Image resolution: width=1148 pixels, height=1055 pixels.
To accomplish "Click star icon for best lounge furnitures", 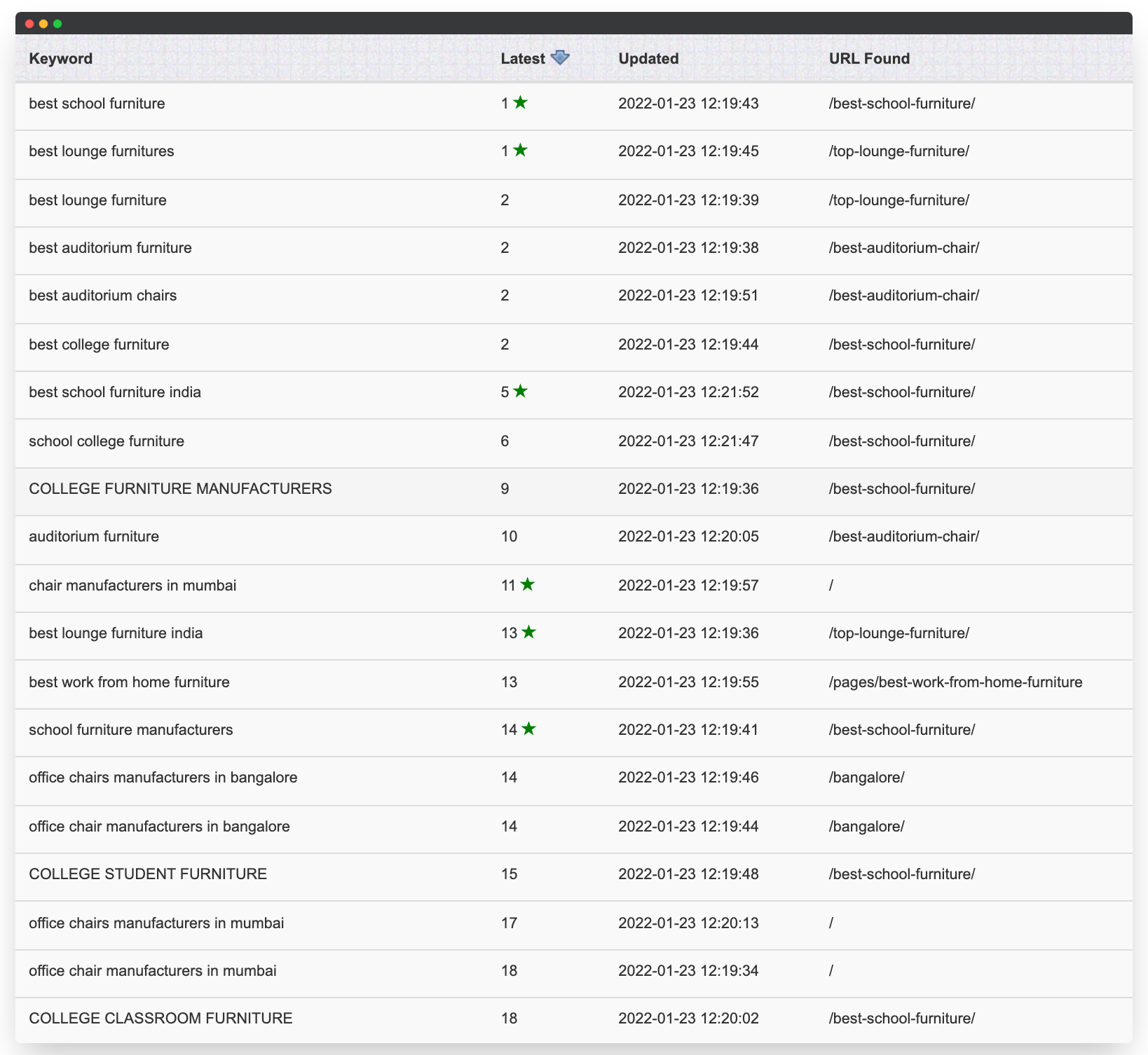I will click(520, 151).
